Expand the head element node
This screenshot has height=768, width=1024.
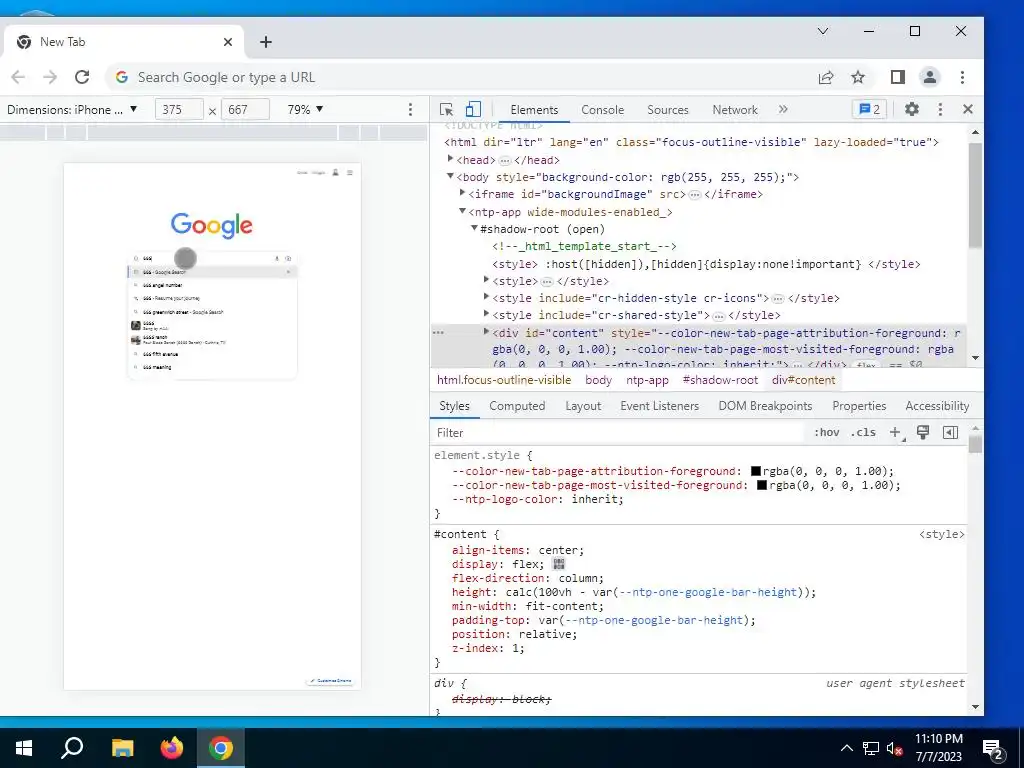click(450, 159)
